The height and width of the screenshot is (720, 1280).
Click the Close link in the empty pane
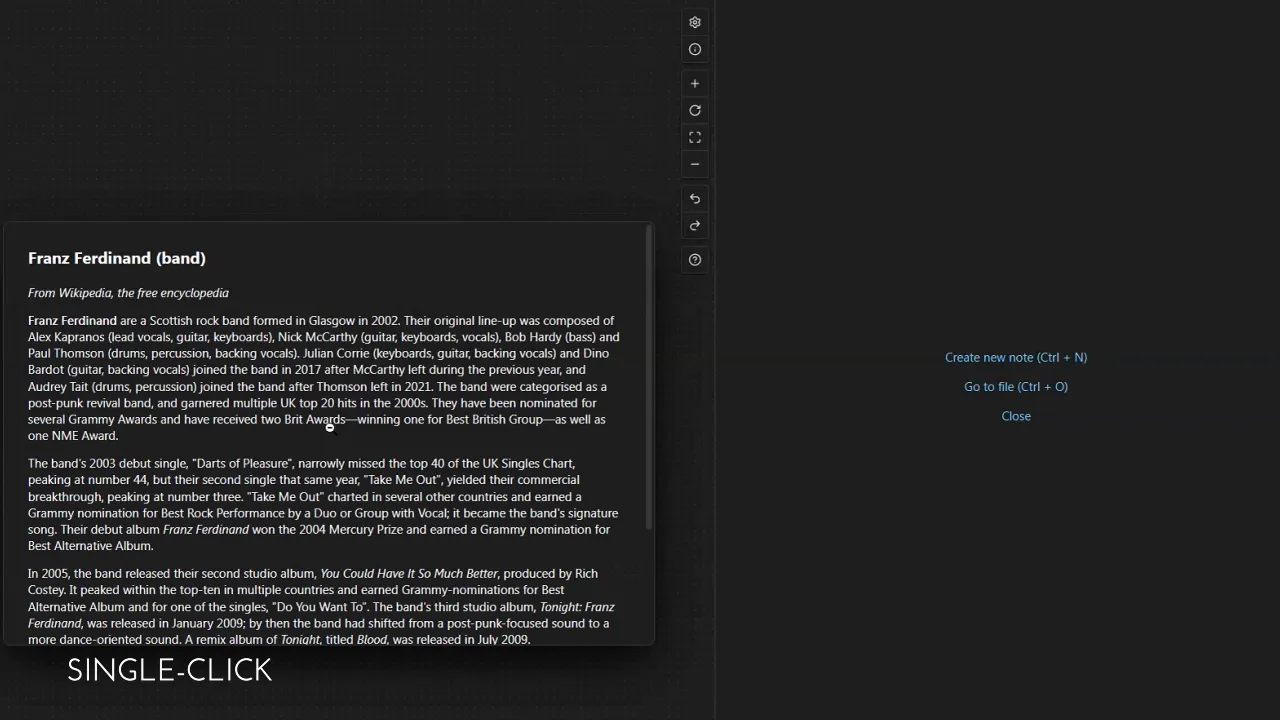click(1016, 416)
